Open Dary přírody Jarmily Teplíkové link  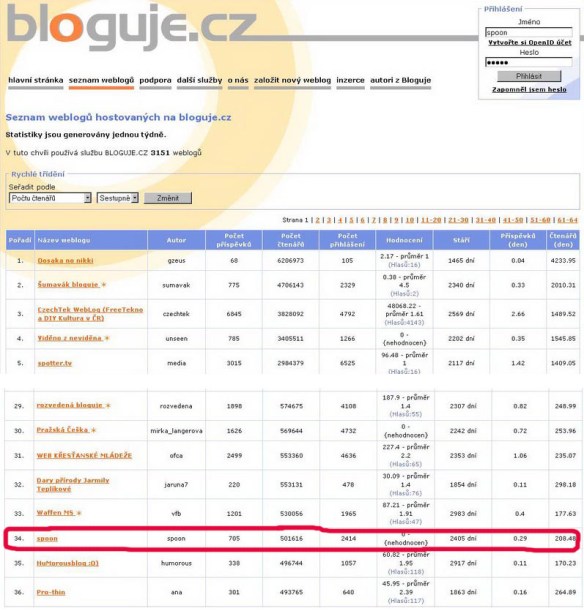[x=73, y=484]
